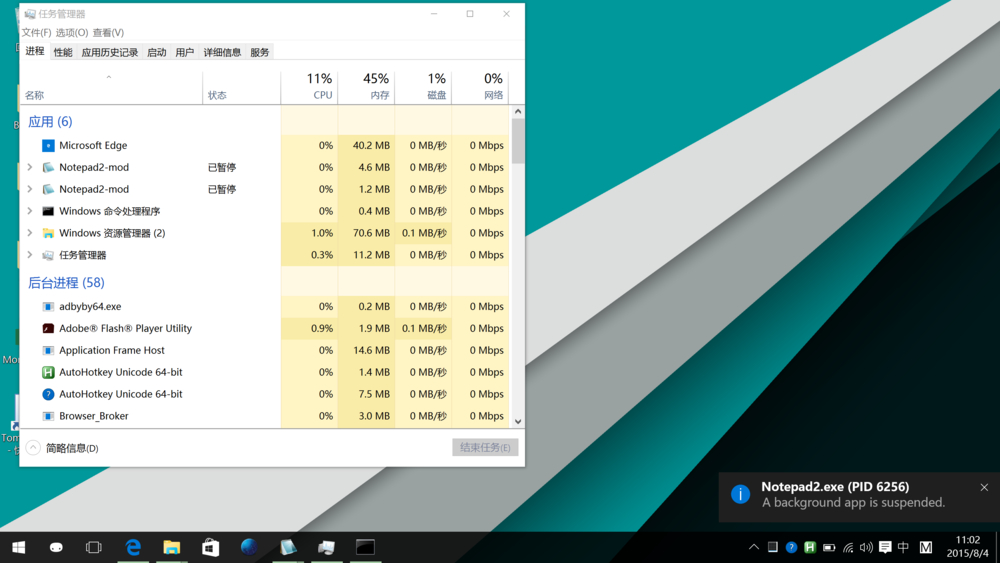Expand the Windows 资源管理器 (2) group
The width and height of the screenshot is (1000, 563).
[30, 233]
